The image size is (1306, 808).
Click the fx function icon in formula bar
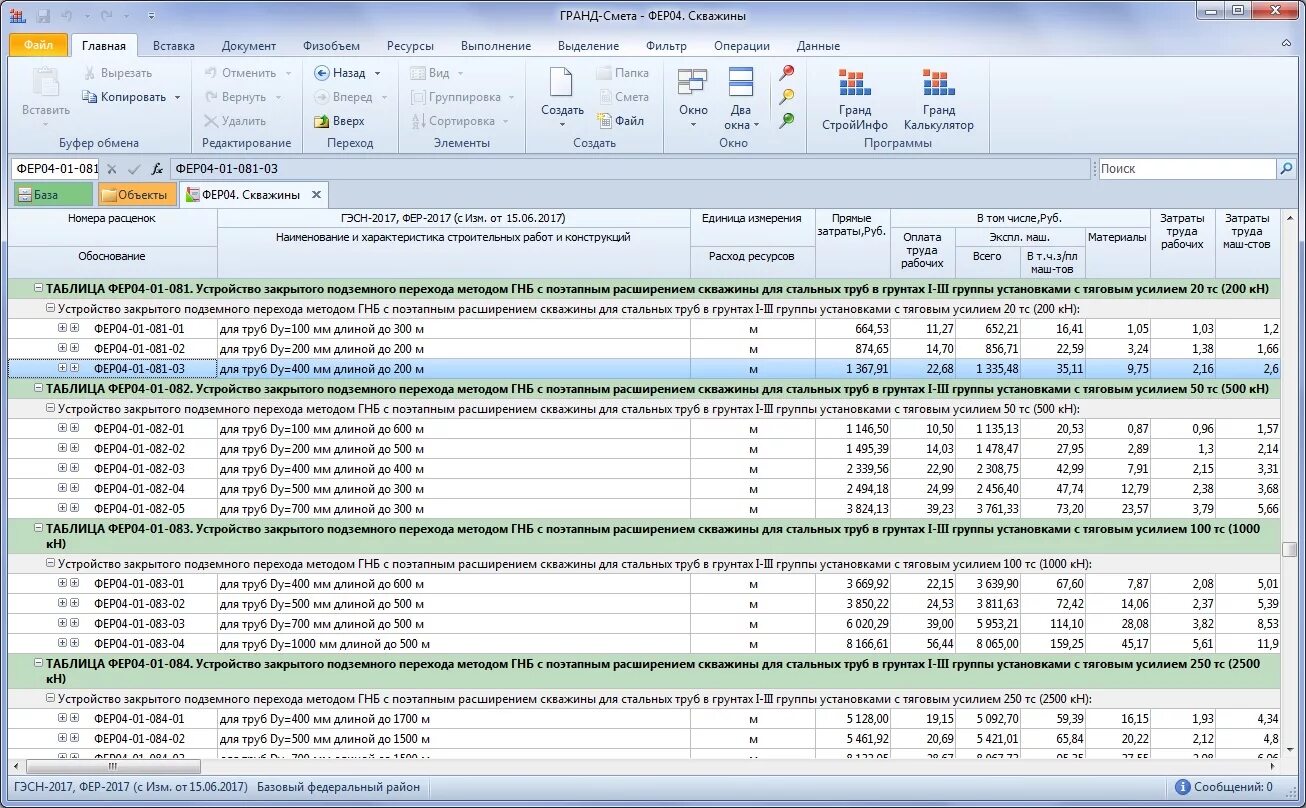[x=157, y=169]
